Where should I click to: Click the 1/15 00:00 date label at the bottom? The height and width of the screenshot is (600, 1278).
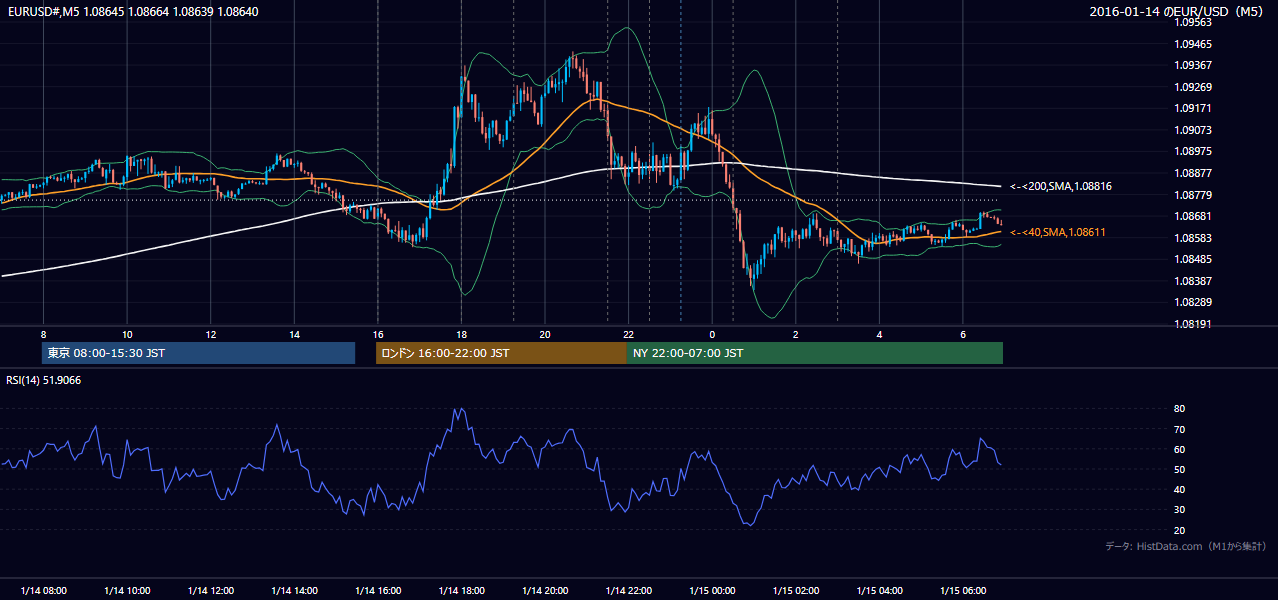(x=712, y=590)
